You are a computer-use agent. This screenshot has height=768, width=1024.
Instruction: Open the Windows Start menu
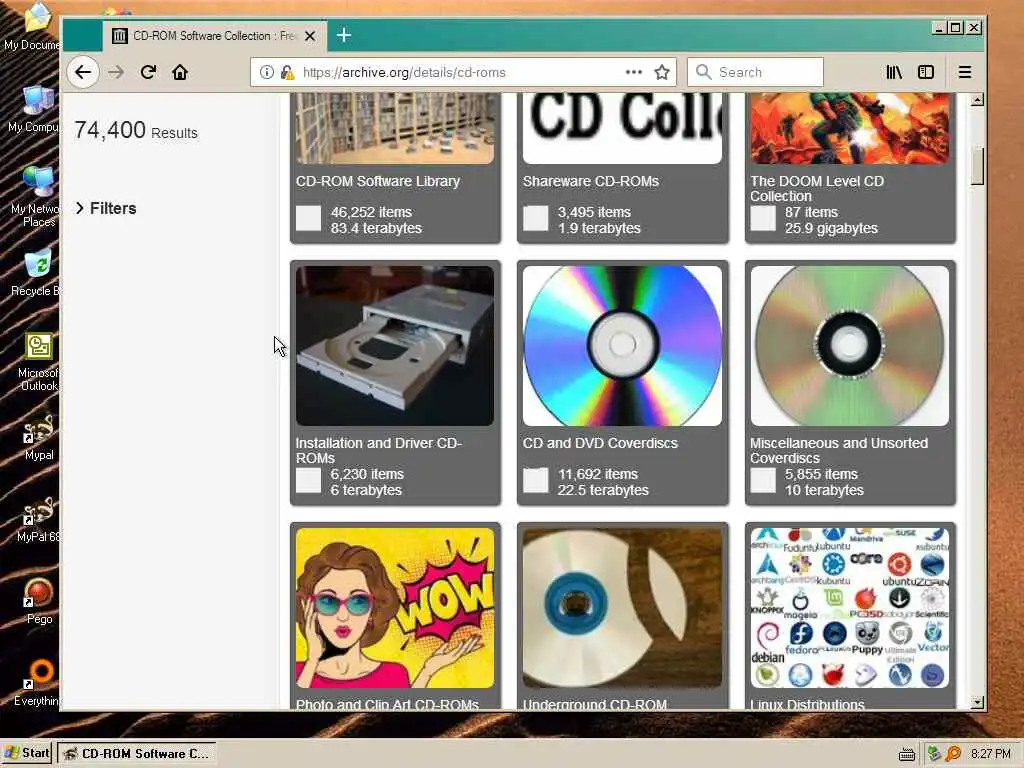click(26, 753)
